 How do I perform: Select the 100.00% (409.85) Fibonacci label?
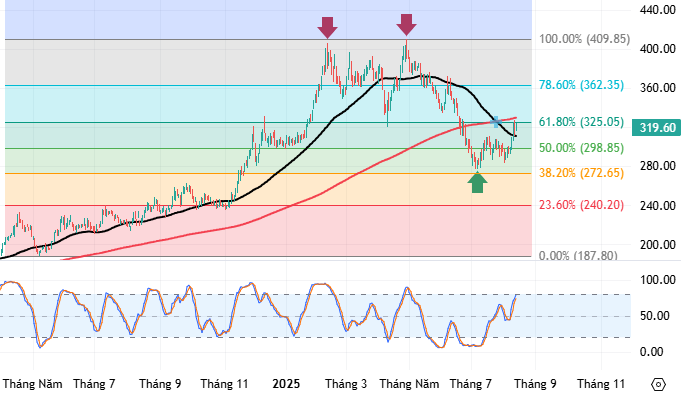tap(584, 39)
